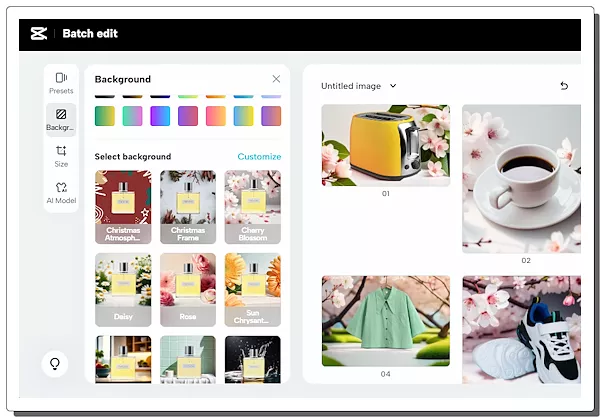600x417 pixels.
Task: Click the undo arrow icon
Action: pyautogui.click(x=564, y=86)
